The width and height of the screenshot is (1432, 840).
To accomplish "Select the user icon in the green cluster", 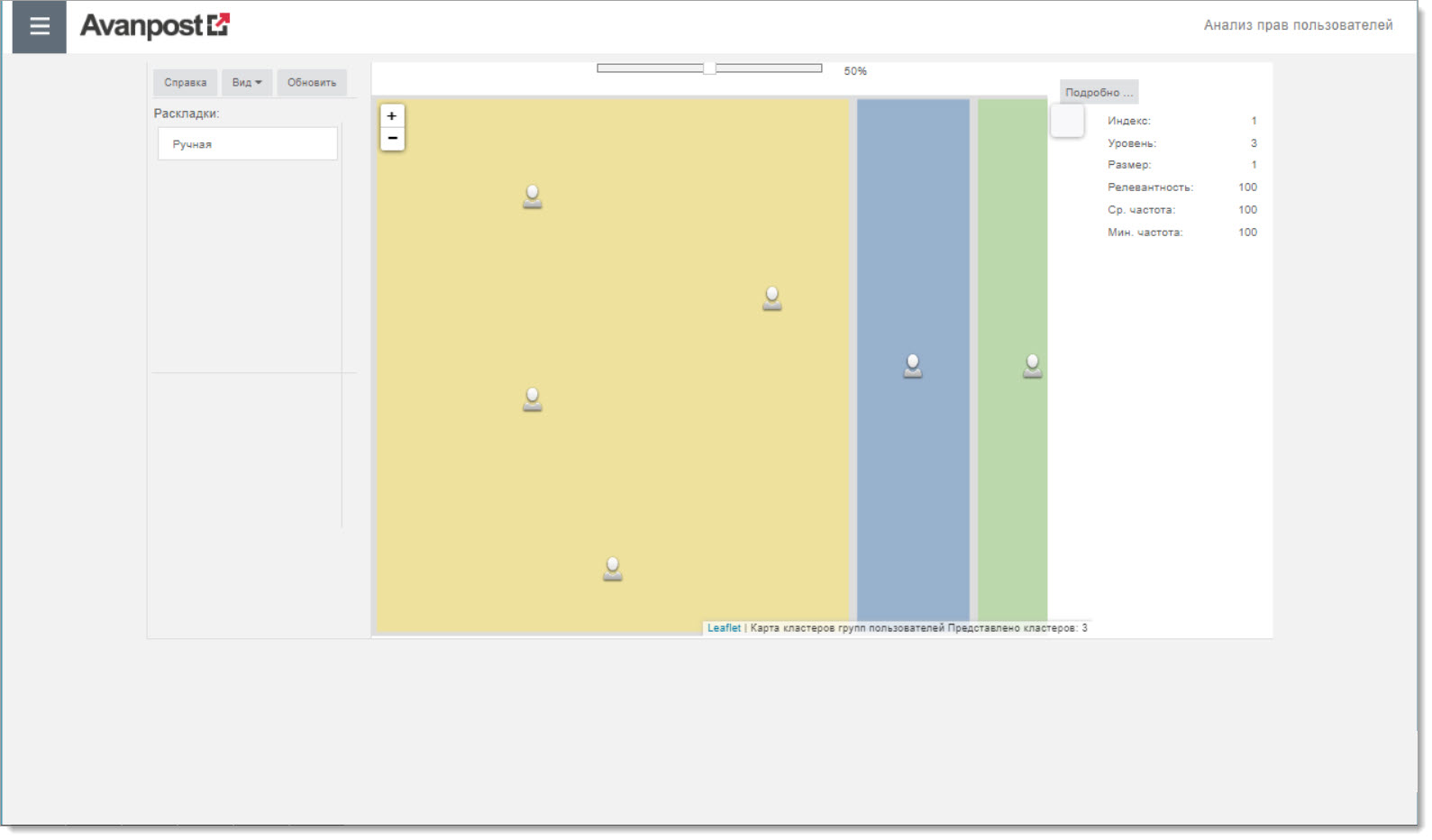I will tap(1033, 366).
